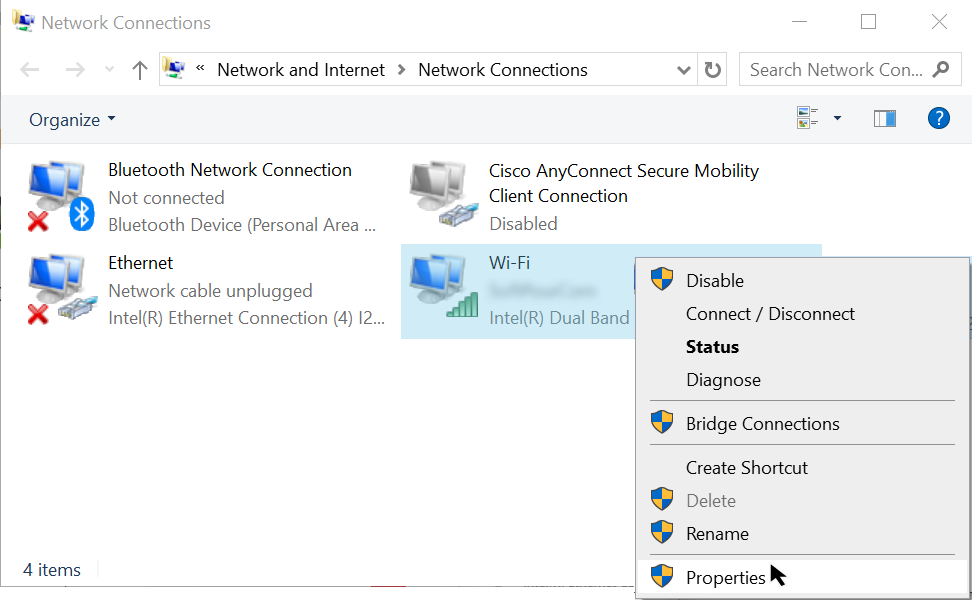Open the Organize dropdown menu

click(72, 119)
